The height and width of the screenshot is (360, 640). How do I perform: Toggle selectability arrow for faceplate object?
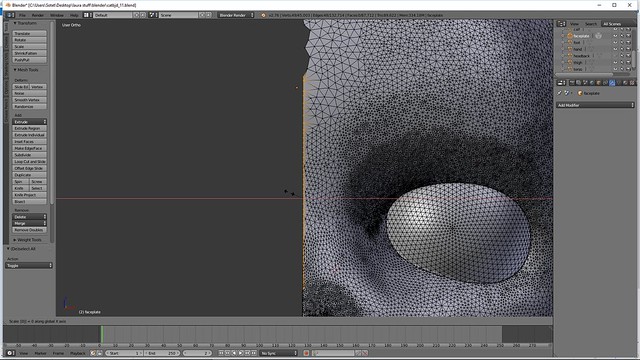pos(622,36)
